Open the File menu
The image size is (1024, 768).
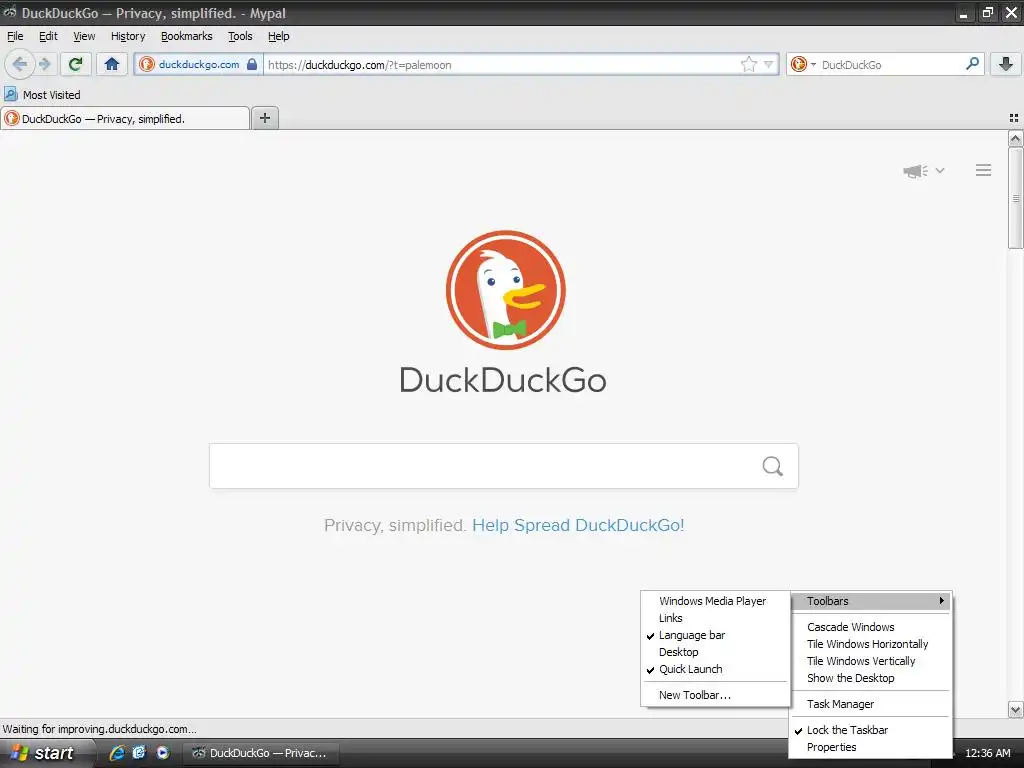15,36
